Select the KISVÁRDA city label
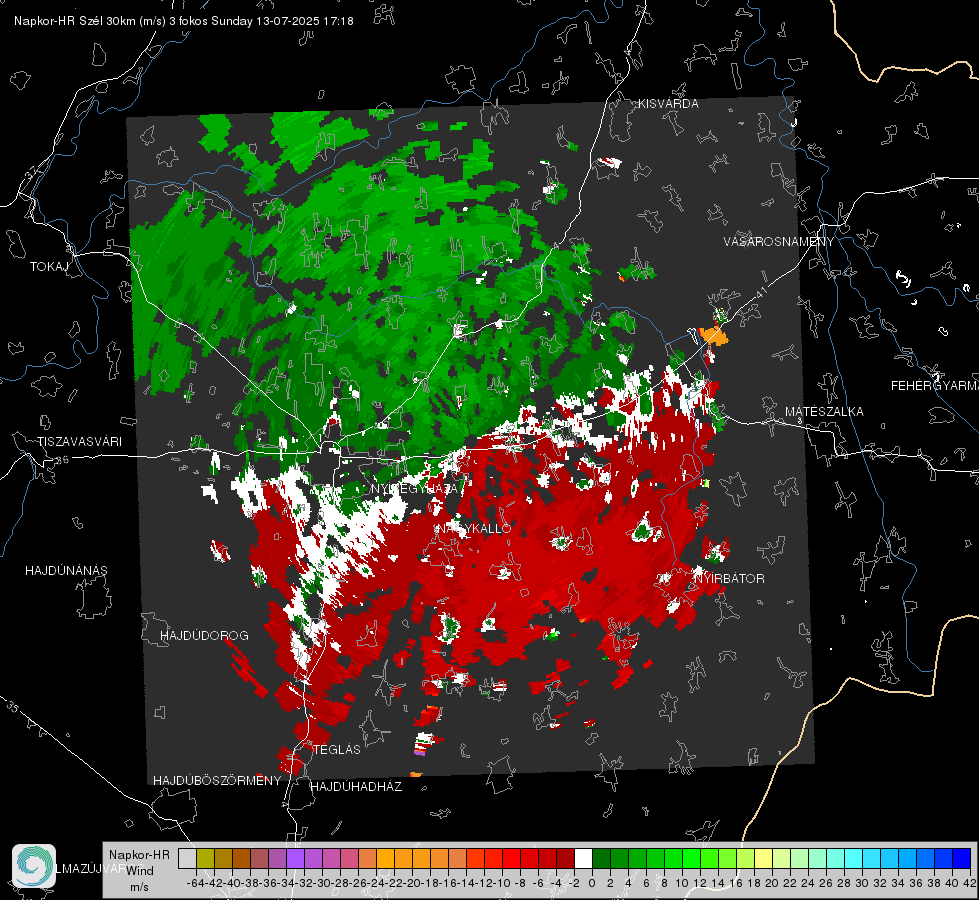979x900 pixels. (x=668, y=104)
